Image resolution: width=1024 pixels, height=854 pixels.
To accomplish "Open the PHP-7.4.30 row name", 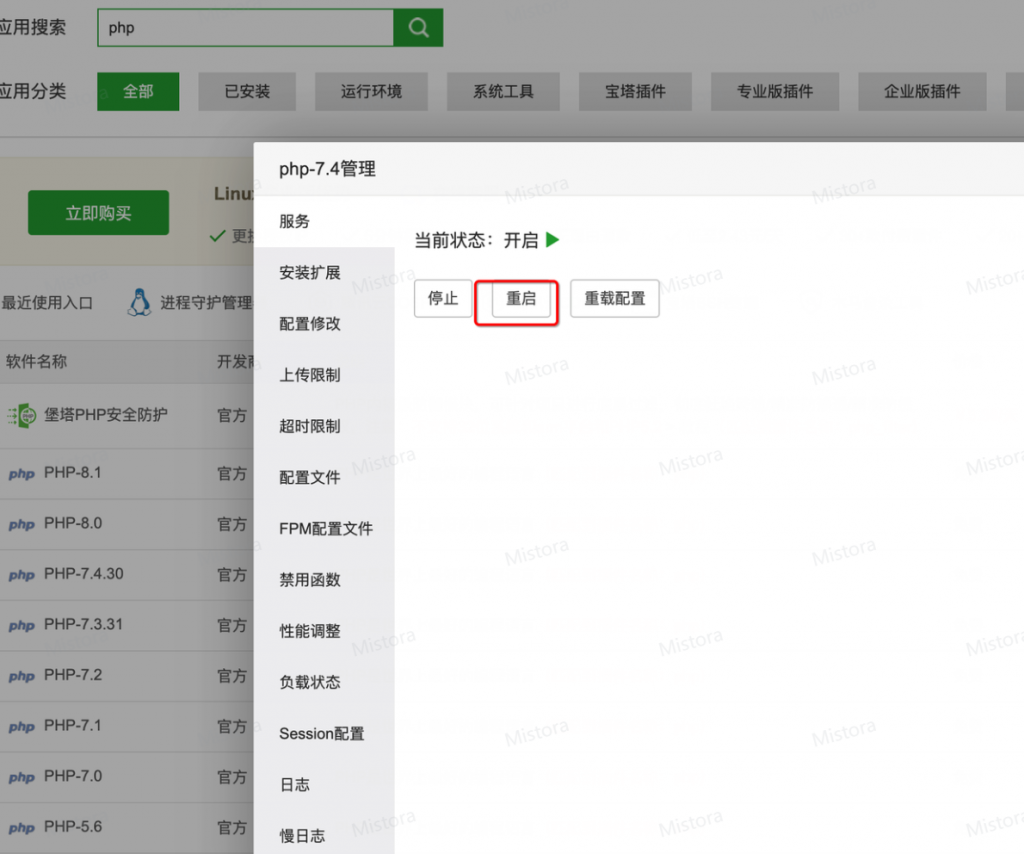I will tap(84, 574).
